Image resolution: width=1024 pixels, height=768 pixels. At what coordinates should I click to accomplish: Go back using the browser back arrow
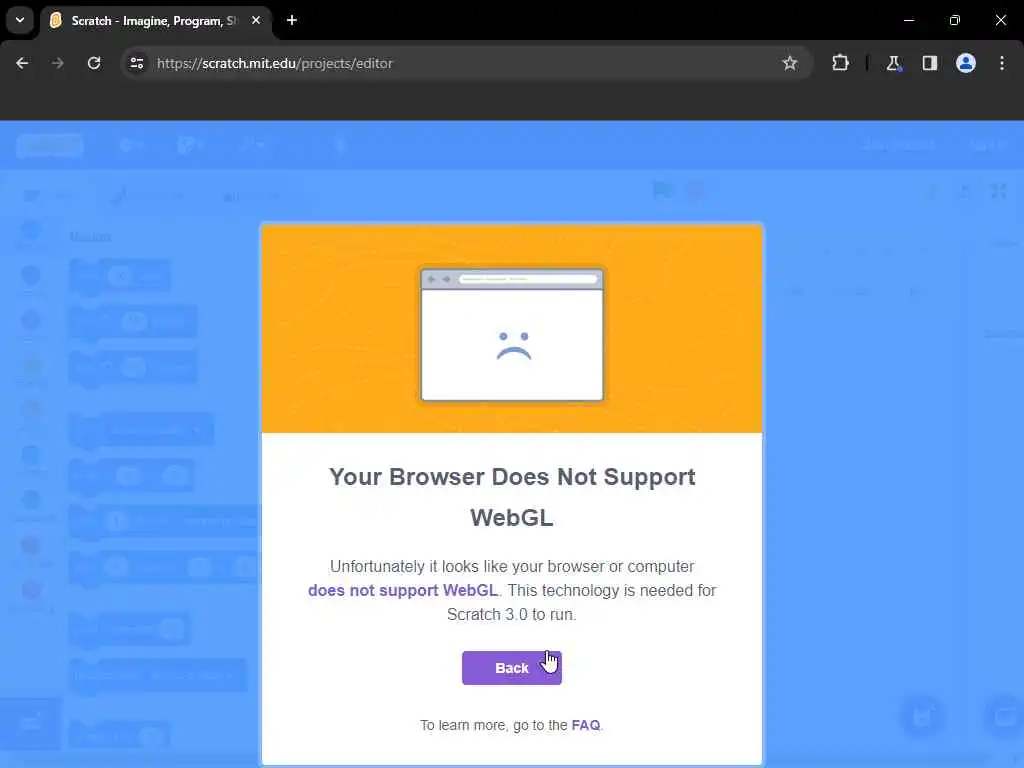22,63
